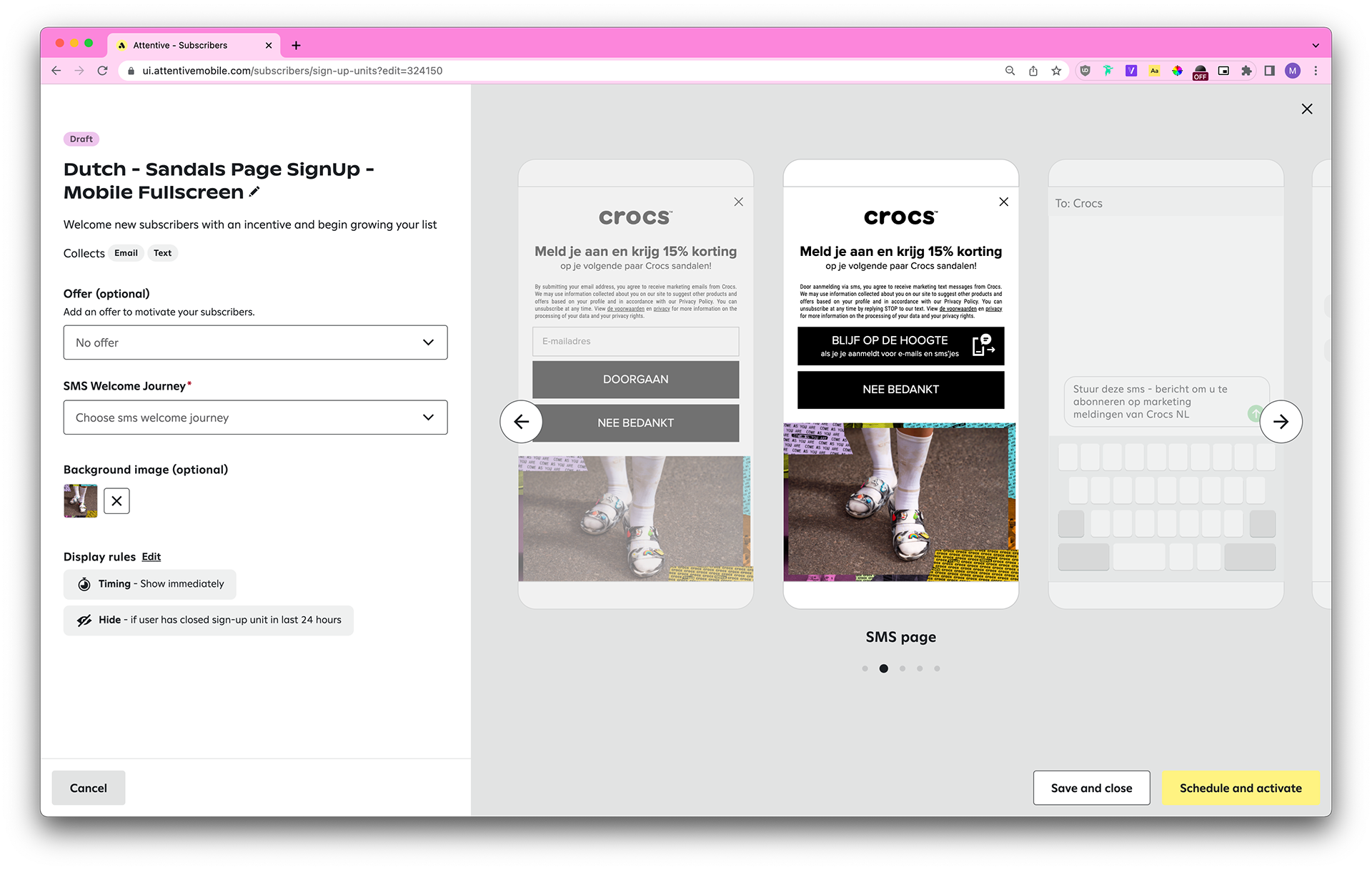Select the last carousel pagination dot
Screen dimensions: 1372x870
click(x=937, y=668)
